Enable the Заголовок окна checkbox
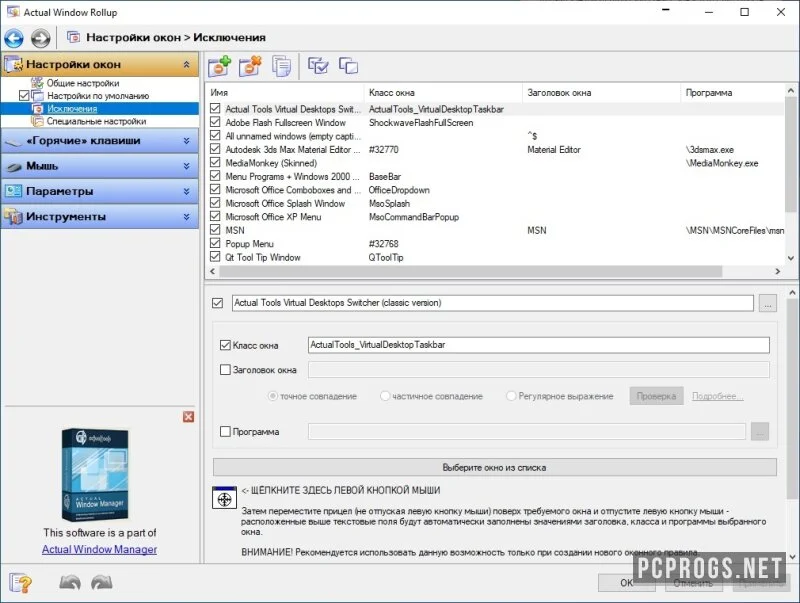800x603 pixels. coord(225,370)
